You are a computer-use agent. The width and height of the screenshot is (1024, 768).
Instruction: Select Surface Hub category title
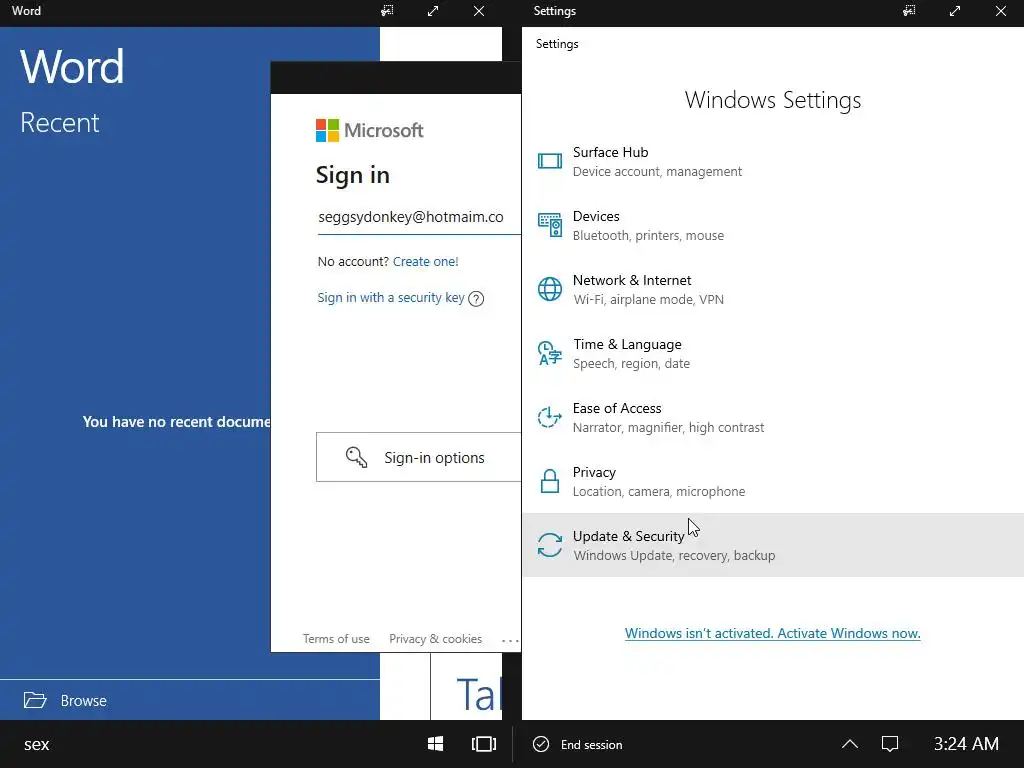pos(611,152)
